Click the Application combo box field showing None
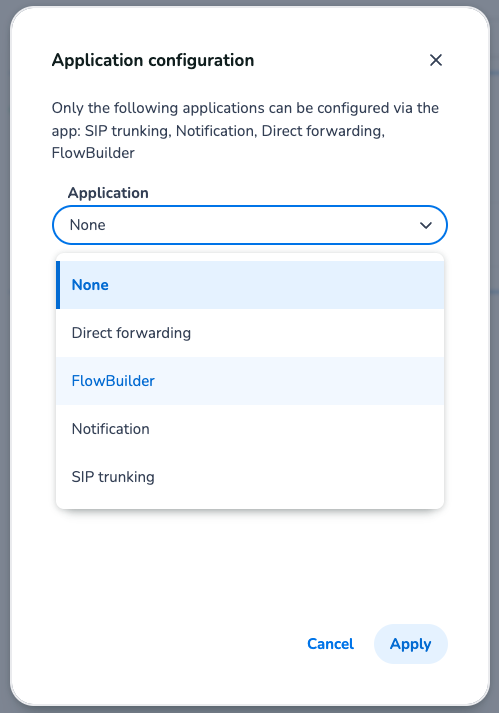Screen dimensions: 499x713 [x=250, y=225]
